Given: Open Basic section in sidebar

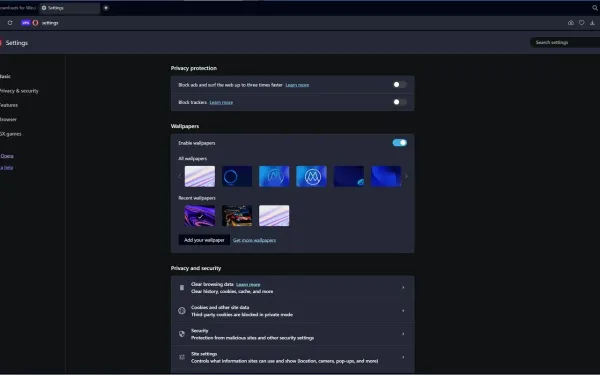Looking at the screenshot, I should 5,76.
